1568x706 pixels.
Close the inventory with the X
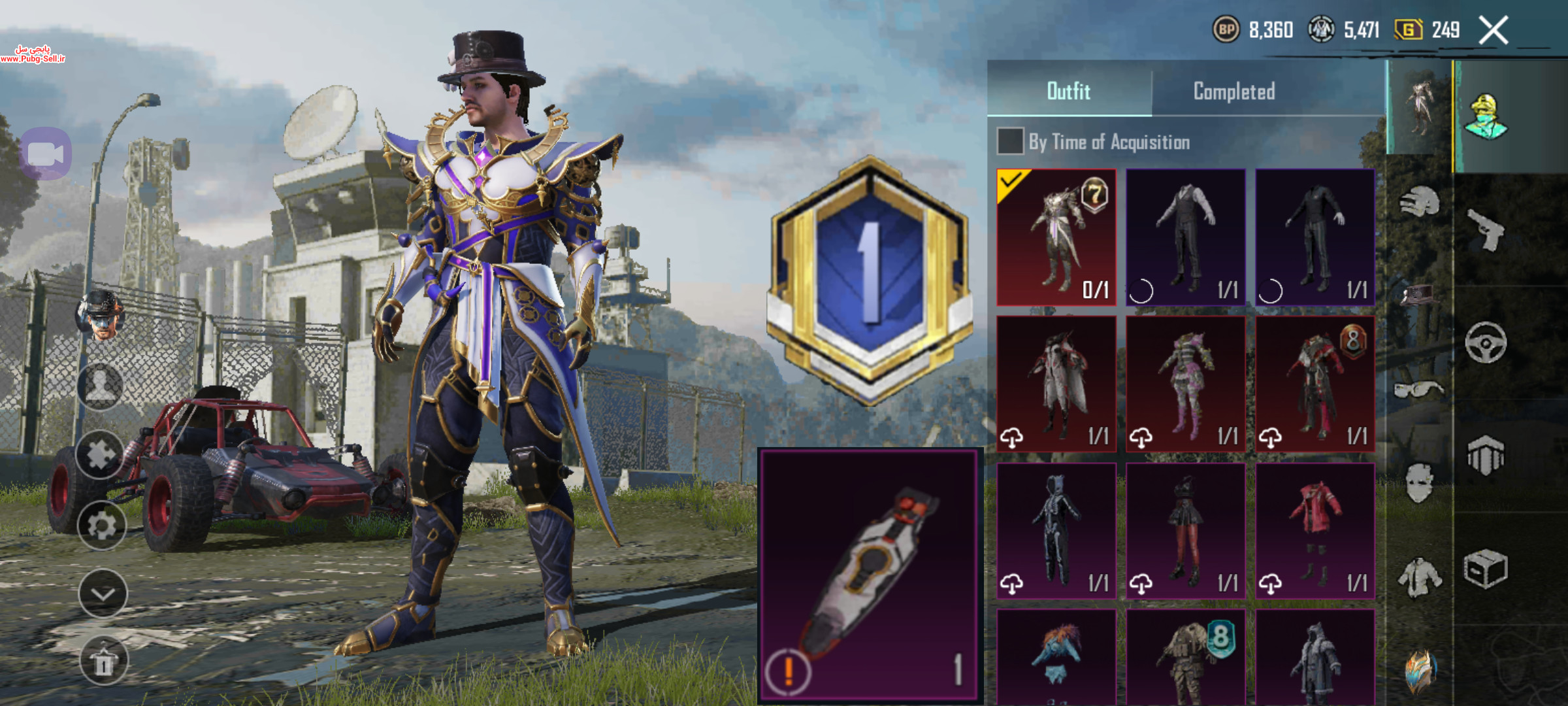click(x=1494, y=30)
